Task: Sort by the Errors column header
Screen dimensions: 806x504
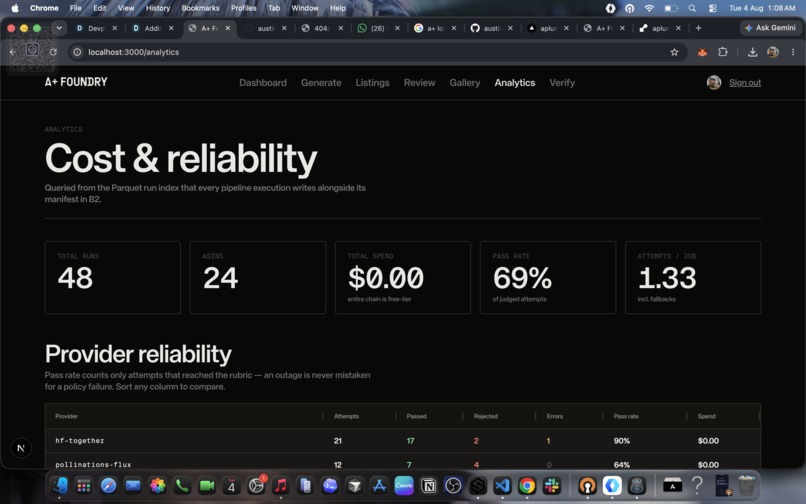Action: tap(555, 416)
